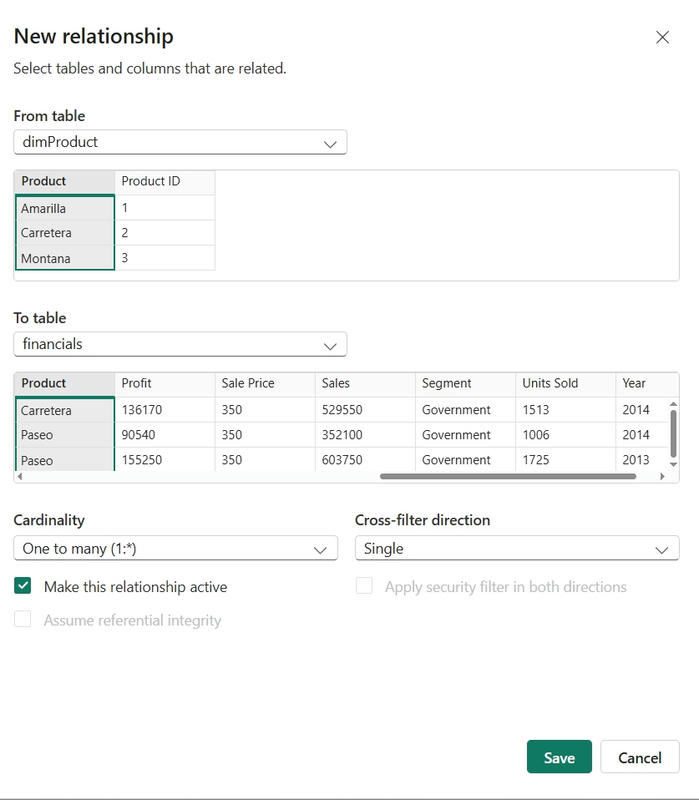Toggle Apply security filter in both directions
699x800 pixels.
pyautogui.click(x=365, y=587)
